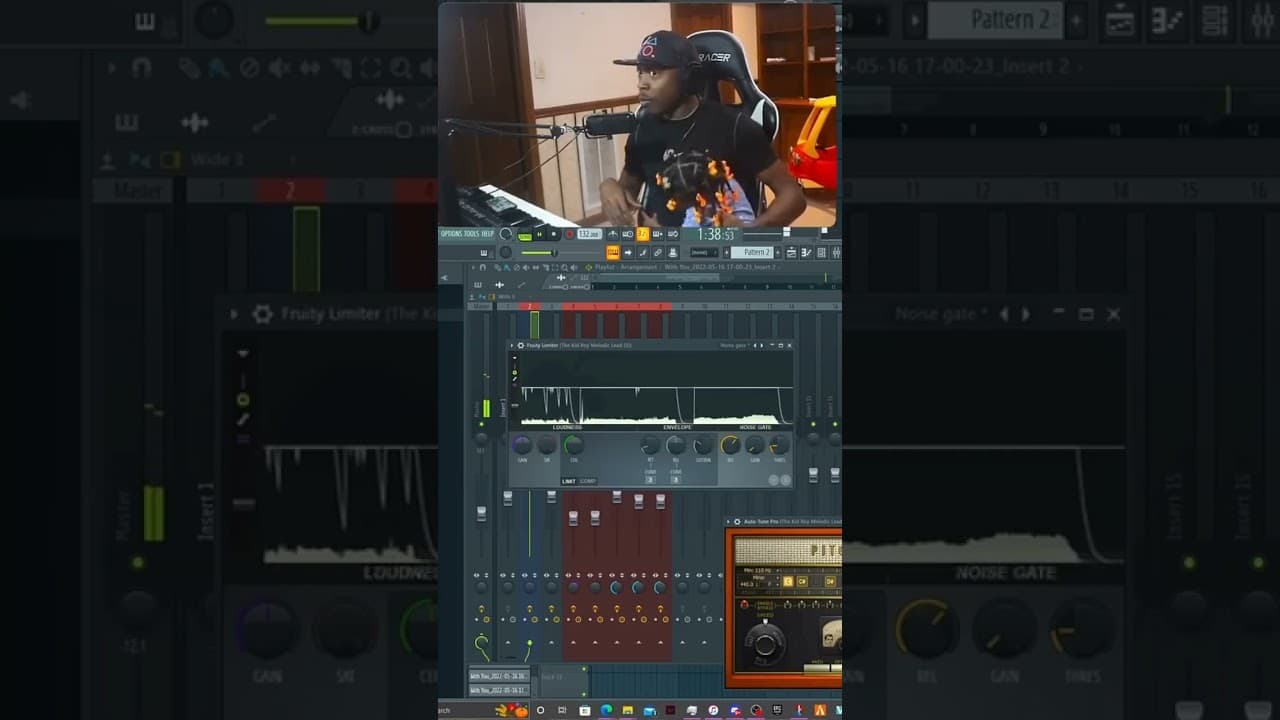Click the tempo field showing 132
The width and height of the screenshot is (1280, 720).
(590, 234)
